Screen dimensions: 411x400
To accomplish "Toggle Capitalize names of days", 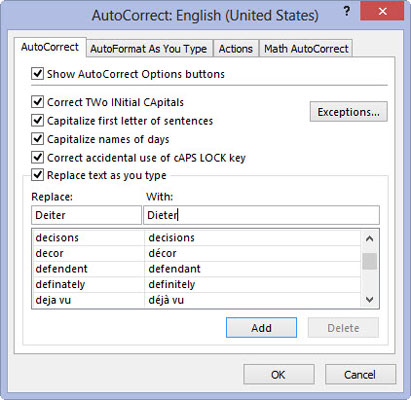I will [37, 138].
